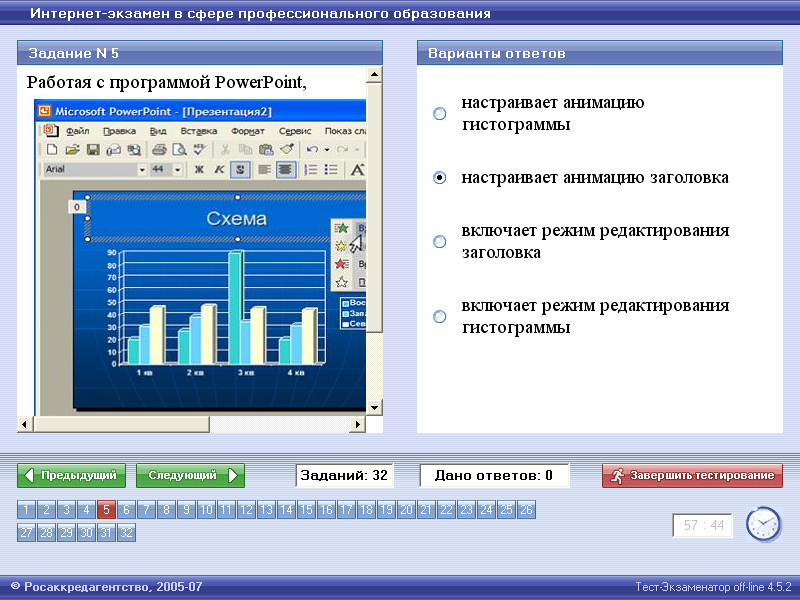Toggle italic with the К icon

[x=219, y=169]
